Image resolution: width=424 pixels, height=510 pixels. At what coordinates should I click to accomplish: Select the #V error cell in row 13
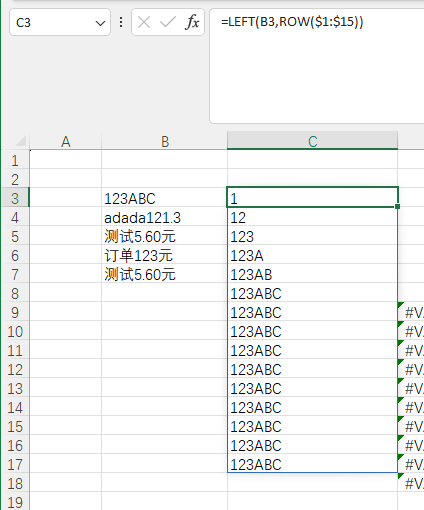[411, 389]
